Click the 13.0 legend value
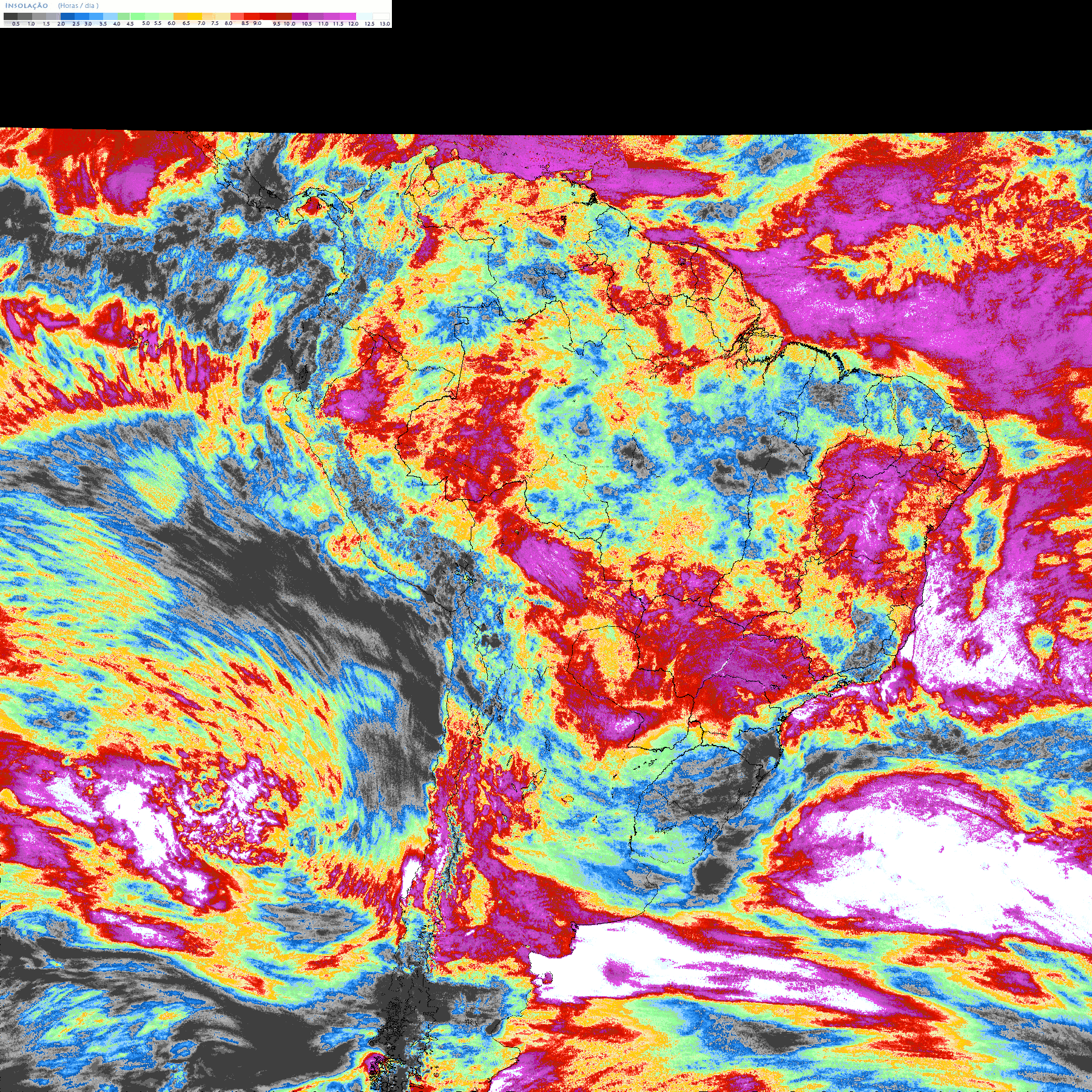The image size is (1092, 1092). pos(385,24)
